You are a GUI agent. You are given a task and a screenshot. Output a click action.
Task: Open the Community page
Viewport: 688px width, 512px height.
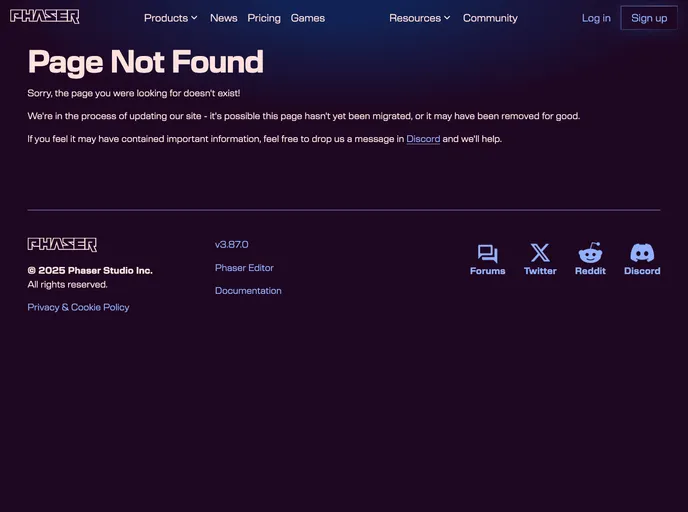(490, 18)
